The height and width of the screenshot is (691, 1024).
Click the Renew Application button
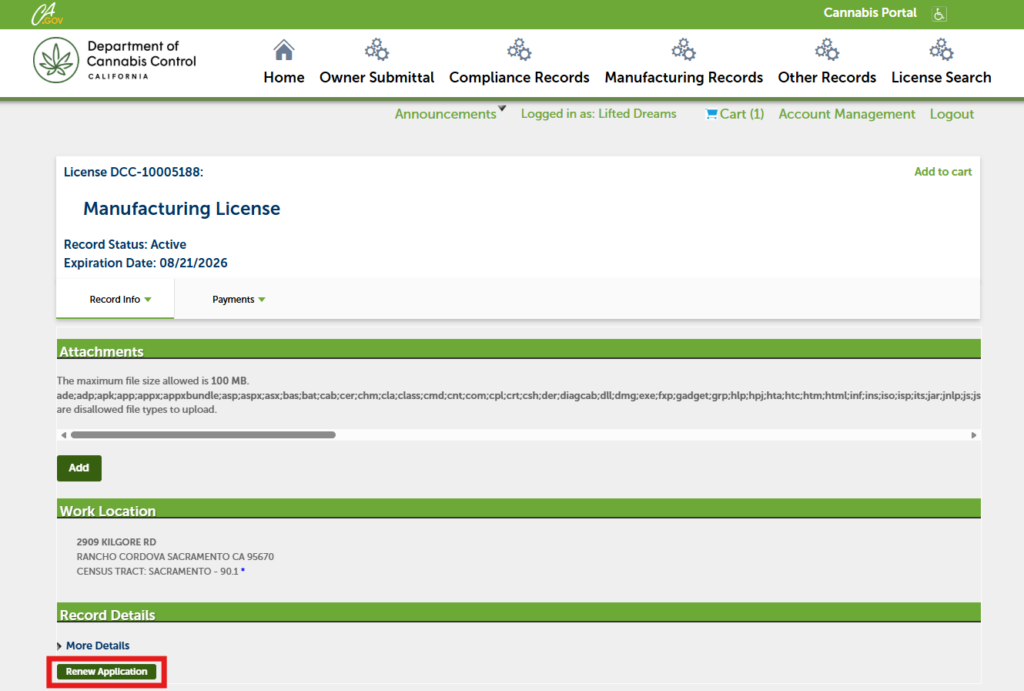(106, 671)
